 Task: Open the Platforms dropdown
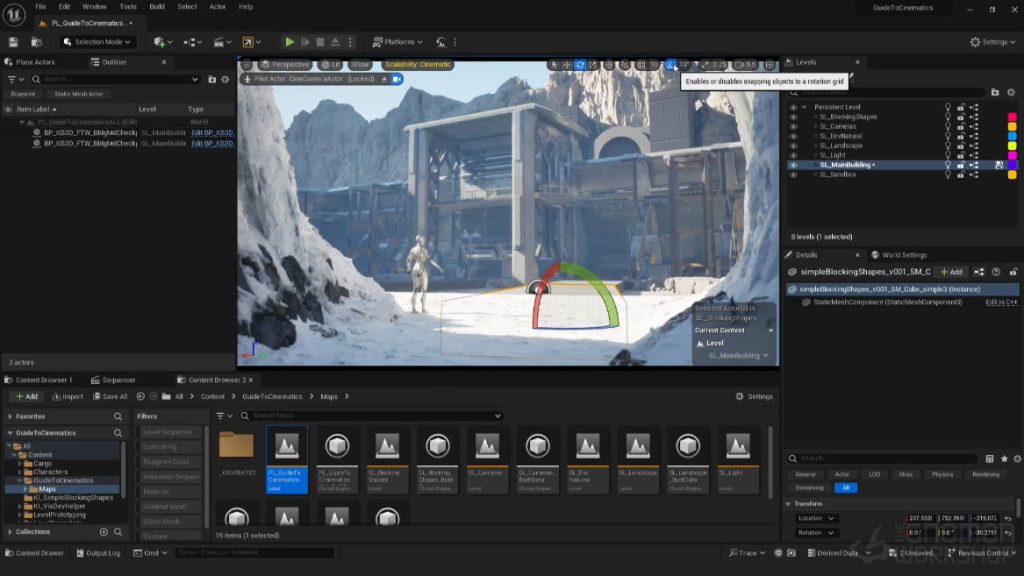[x=397, y=42]
